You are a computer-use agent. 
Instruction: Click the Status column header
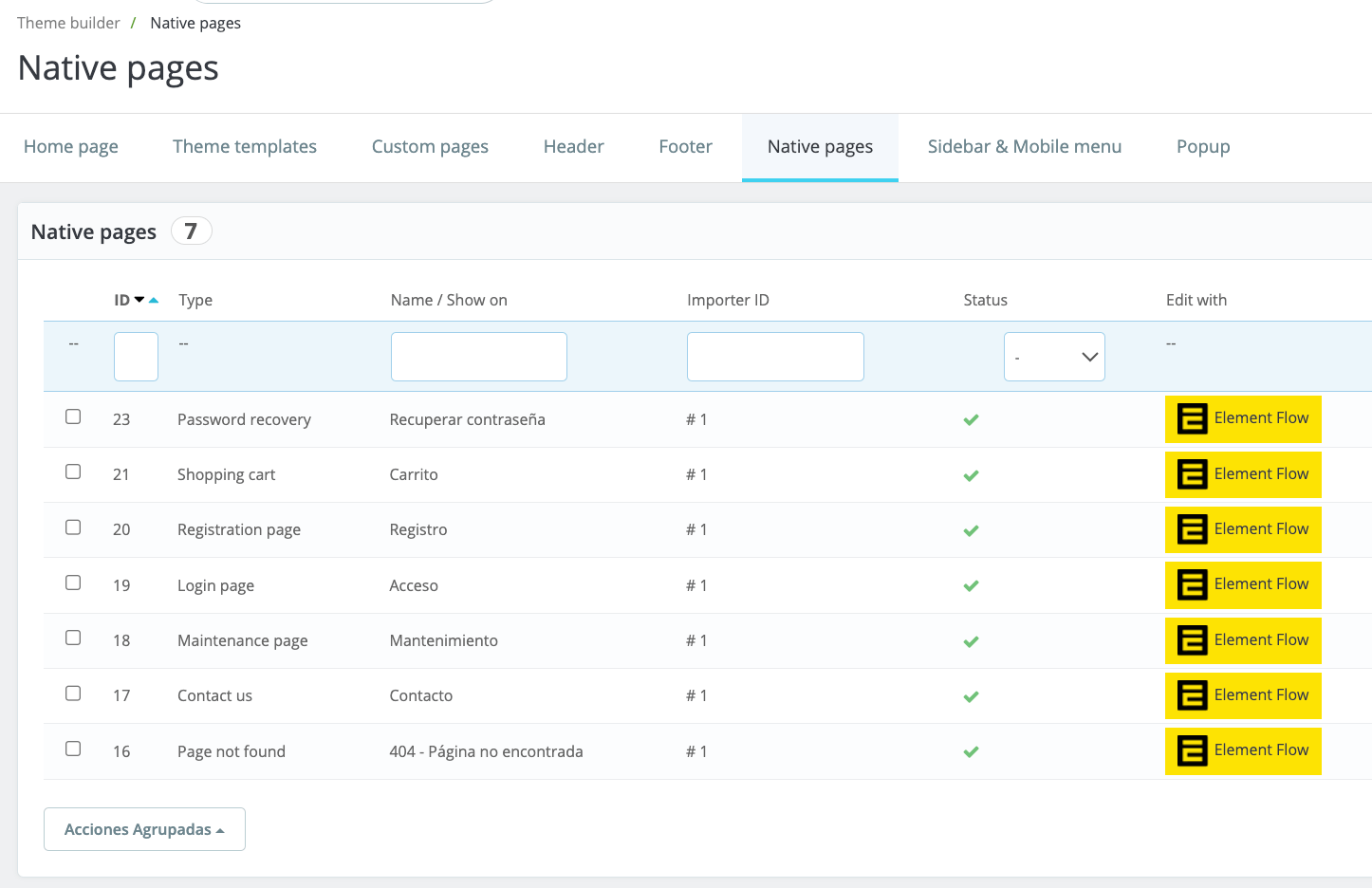tap(985, 300)
